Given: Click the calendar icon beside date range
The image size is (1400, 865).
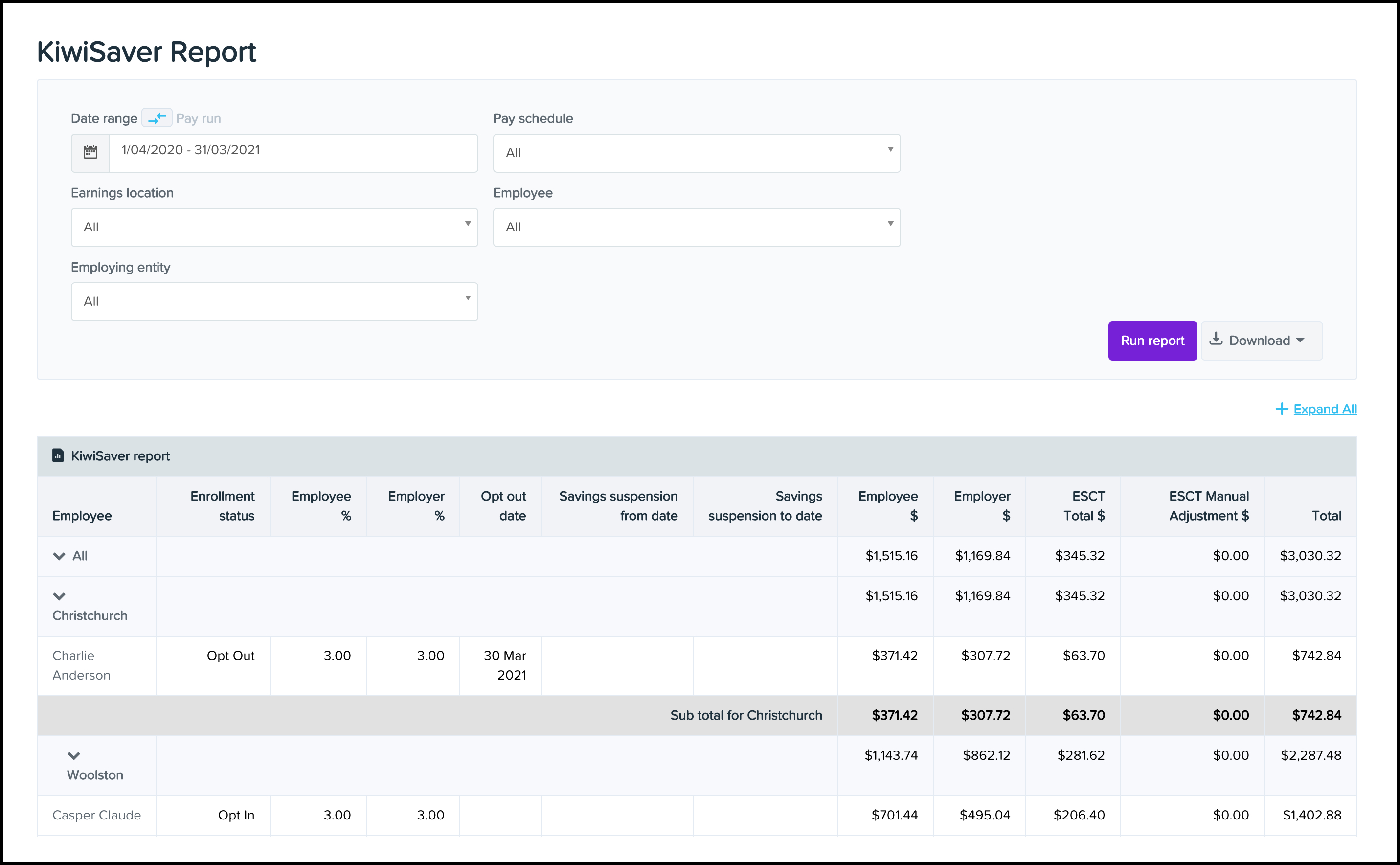Looking at the screenshot, I should coord(90,152).
